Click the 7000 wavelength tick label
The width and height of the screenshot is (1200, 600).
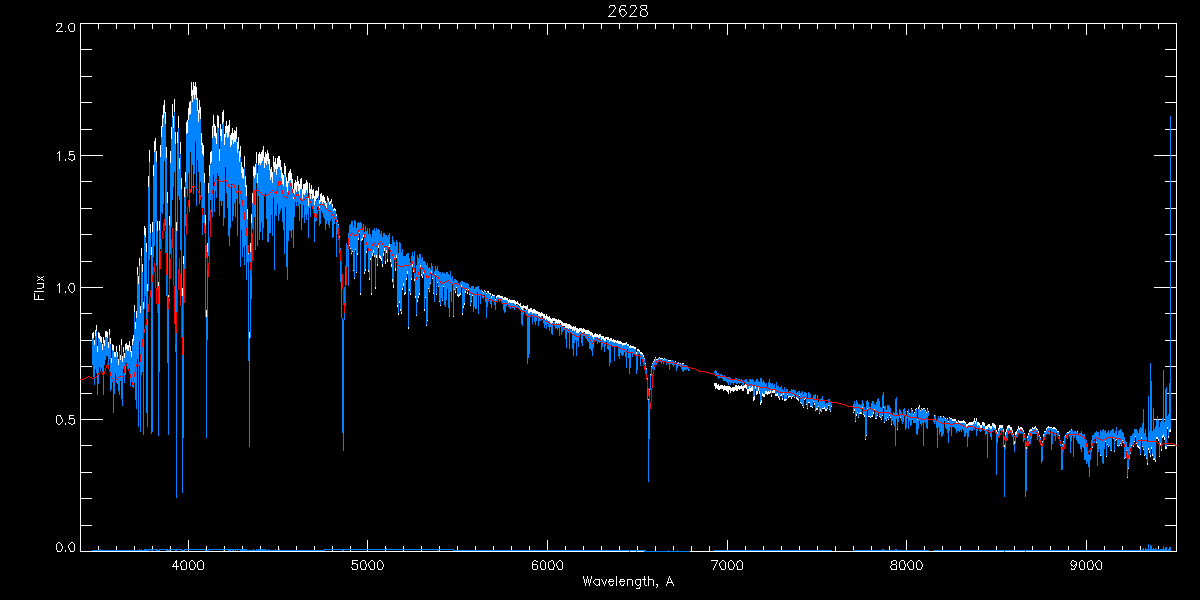click(727, 563)
